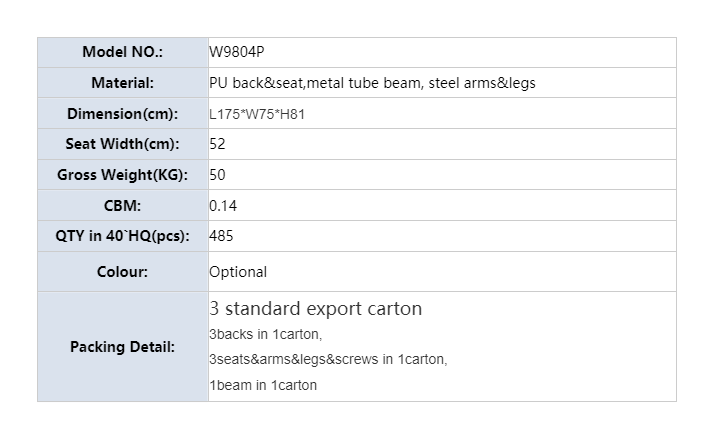Screen dimensions: 722x424
Task: Click the "Gross Weight(KG):" label
Action: (x=122, y=175)
